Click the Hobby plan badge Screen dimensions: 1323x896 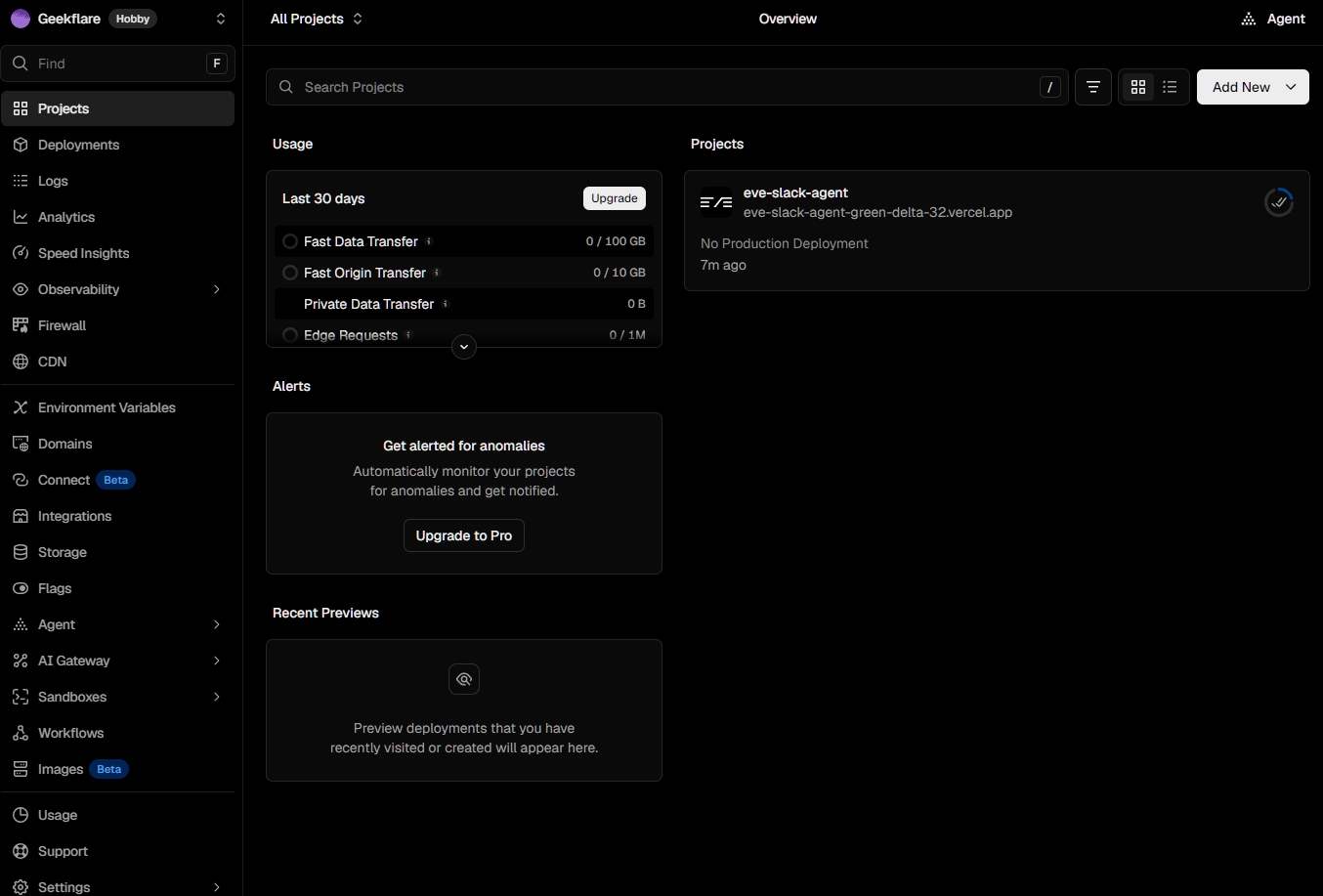point(133,19)
